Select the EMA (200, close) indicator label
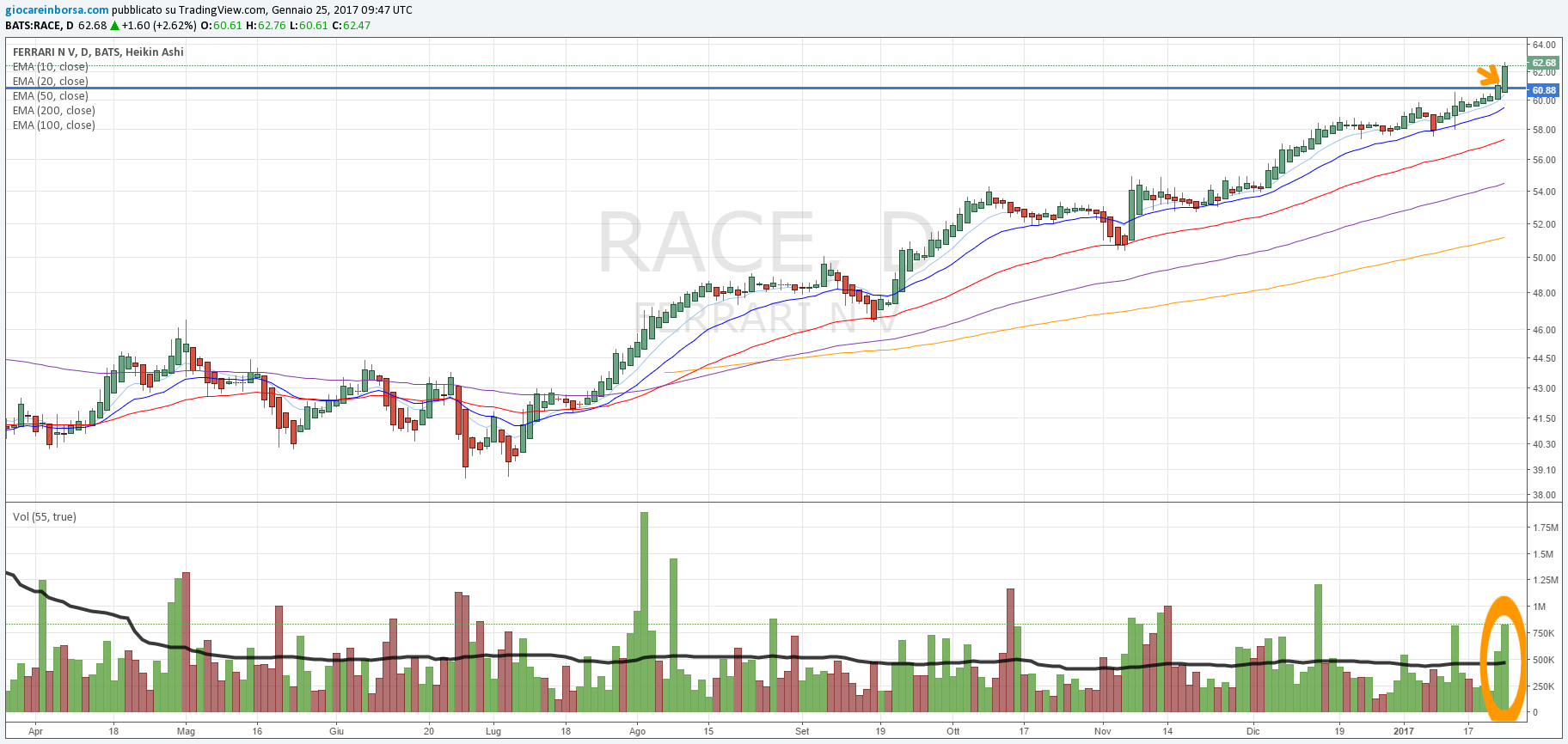The image size is (1568, 744). [53, 111]
